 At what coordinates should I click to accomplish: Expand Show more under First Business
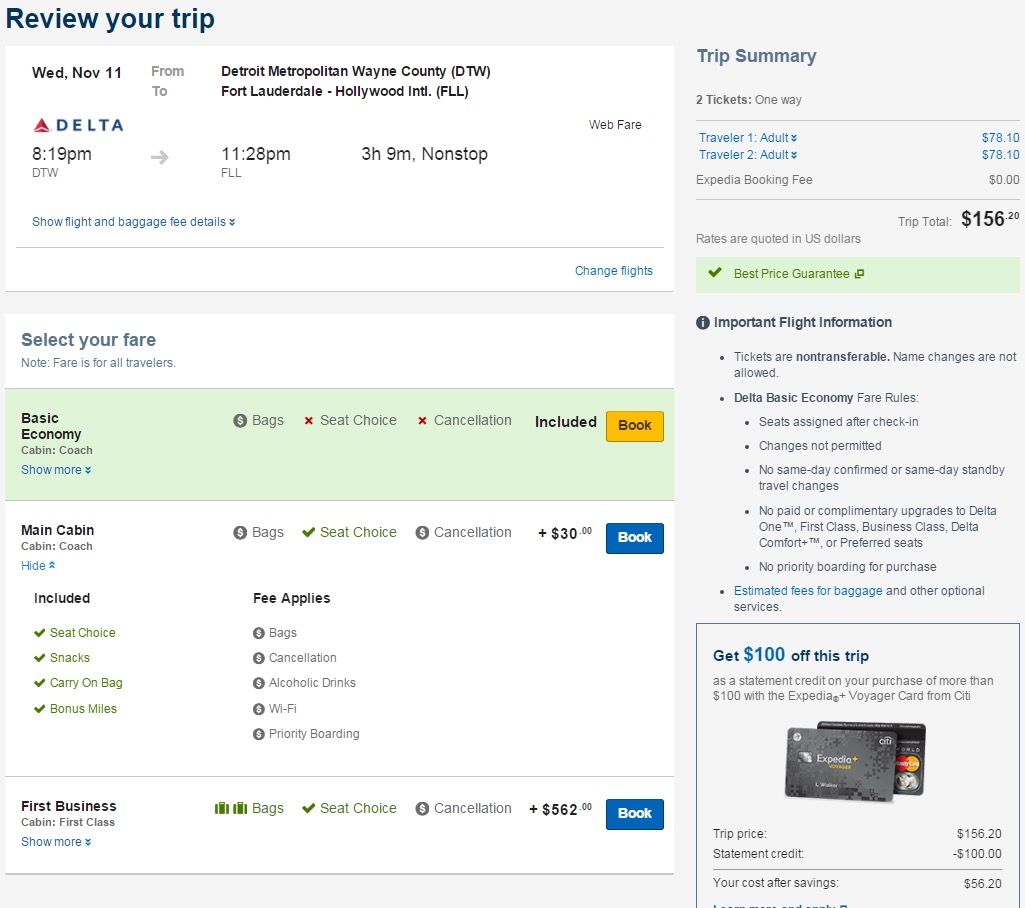click(x=56, y=841)
